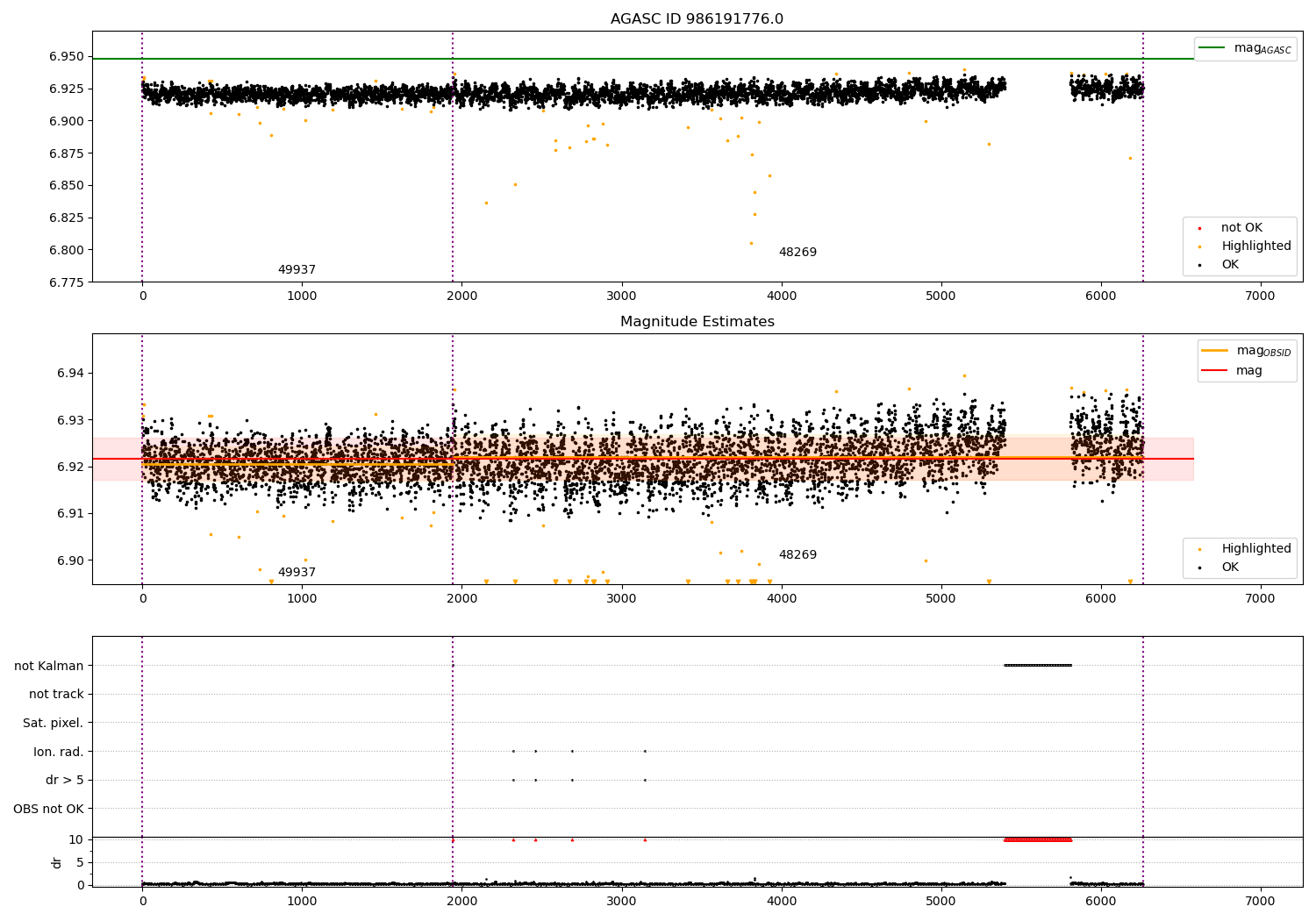Viewport: 1316px width, 921px height.
Task: Click the 49937 label in the middle plot
Action: click(x=297, y=573)
